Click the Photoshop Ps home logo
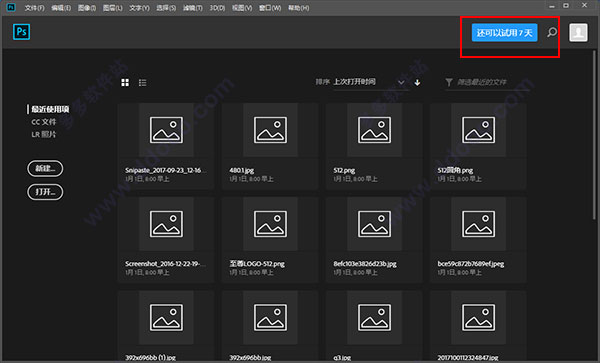The width and height of the screenshot is (600, 363). [x=21, y=32]
